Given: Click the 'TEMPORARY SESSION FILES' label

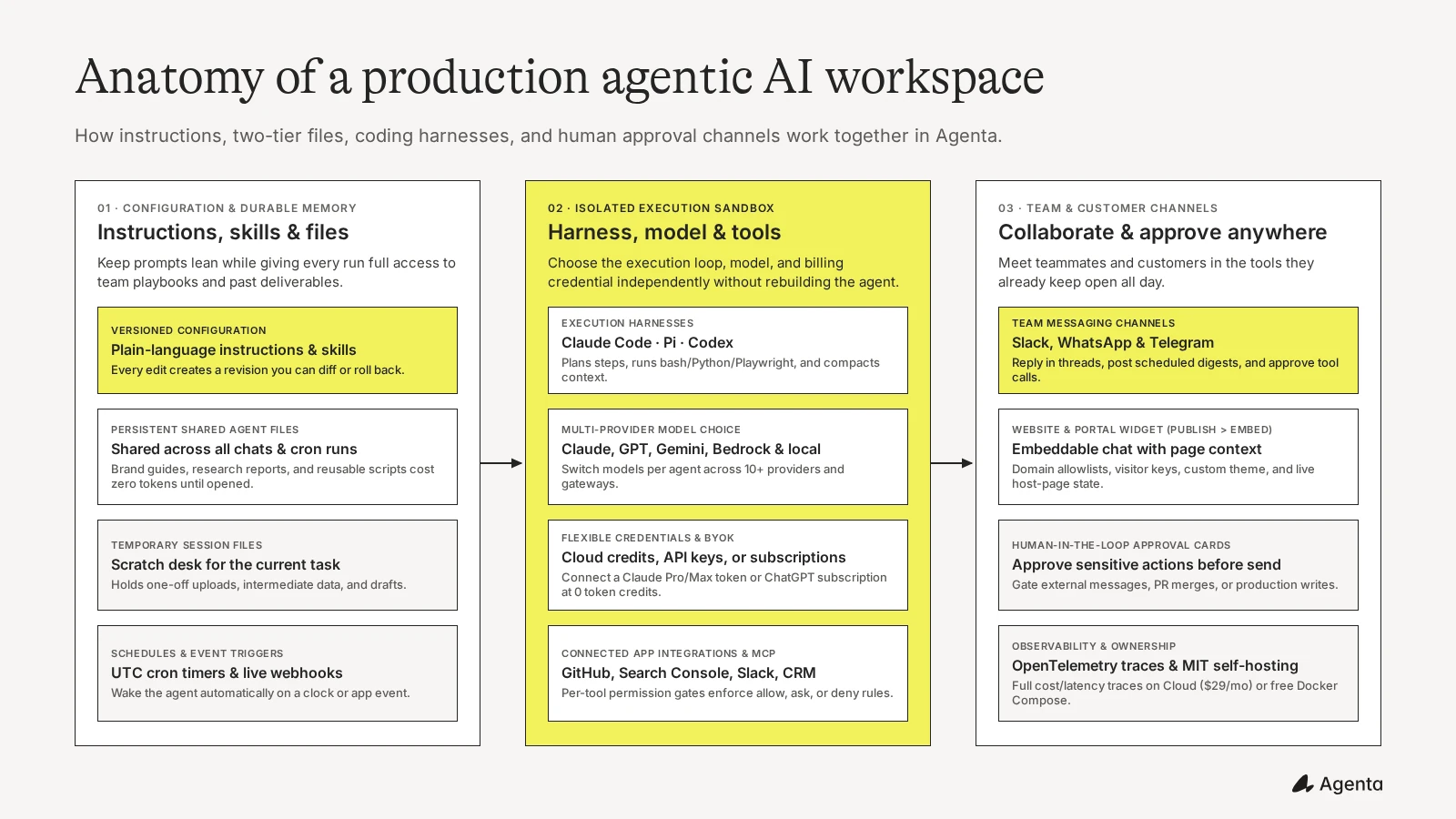Looking at the screenshot, I should (187, 545).
